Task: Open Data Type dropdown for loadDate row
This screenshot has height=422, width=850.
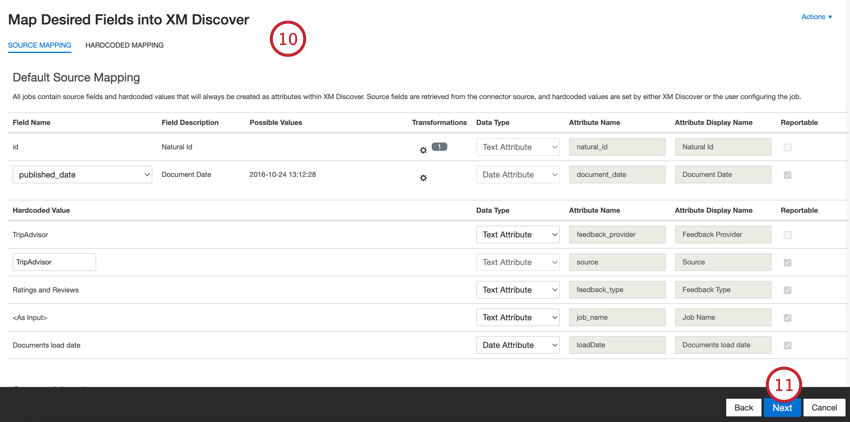Action: 517,345
